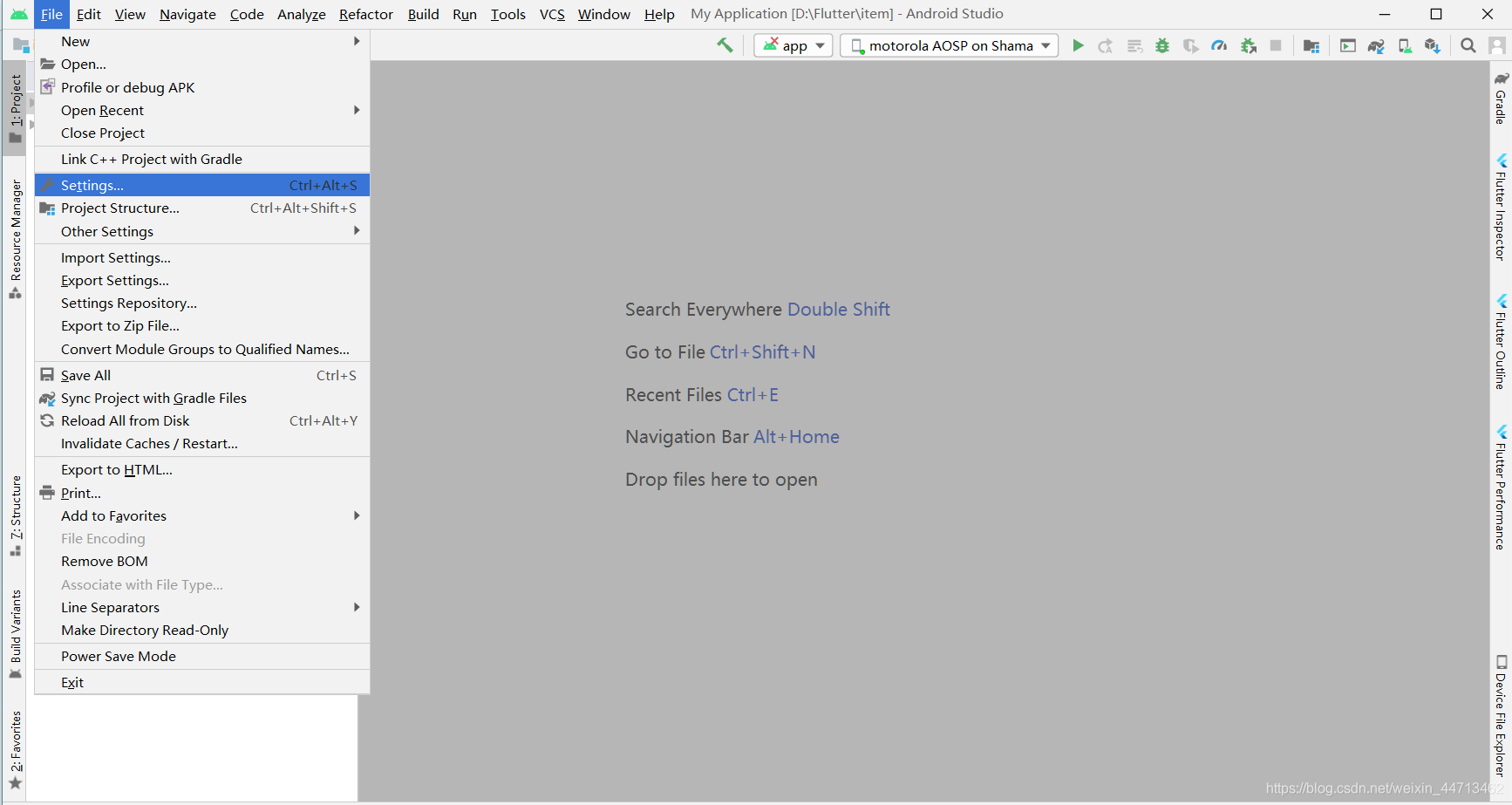Click the Run Anything toolbar icon

point(1348,45)
